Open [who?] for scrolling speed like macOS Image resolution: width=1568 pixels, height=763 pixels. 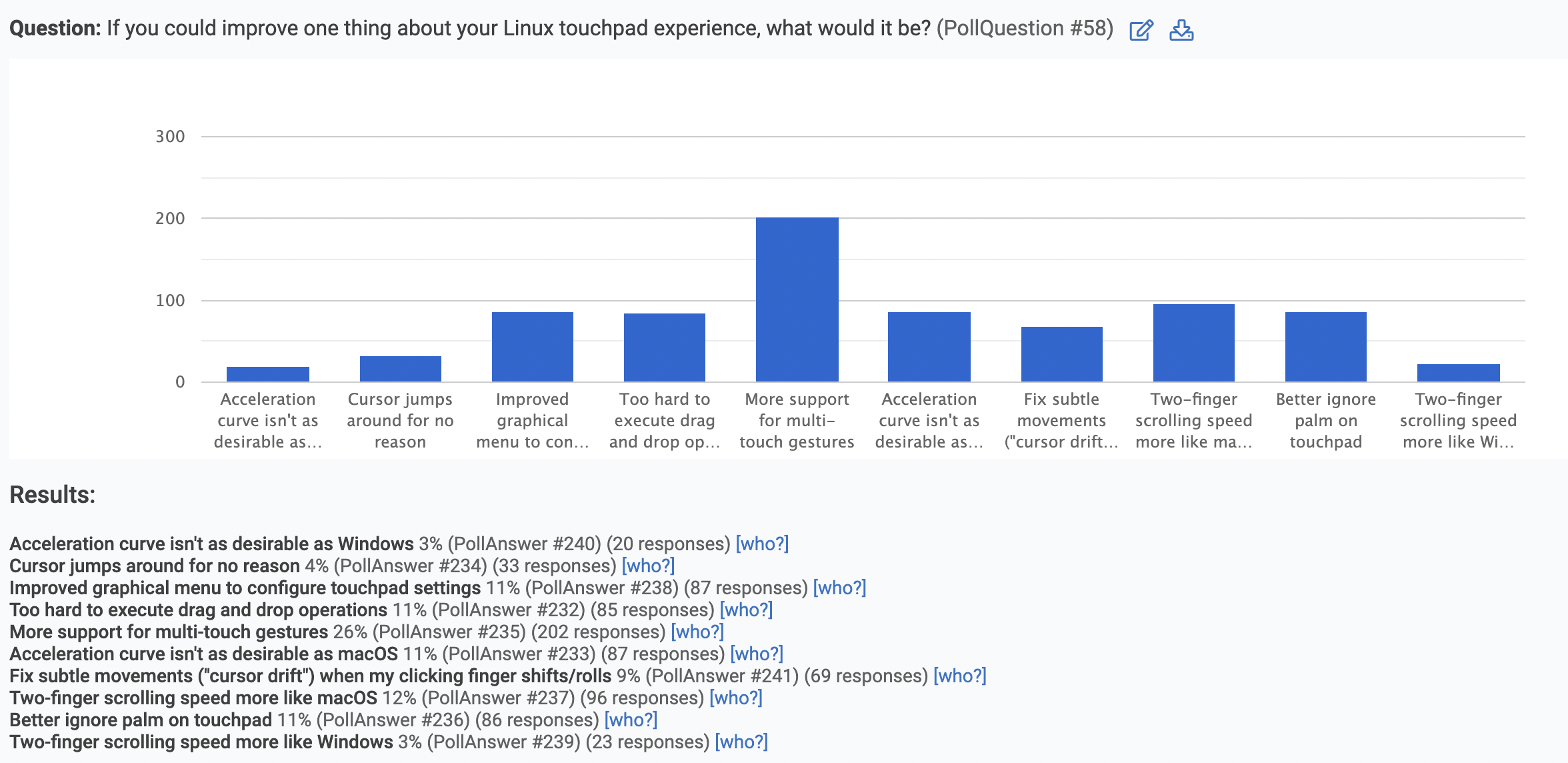pos(736,698)
